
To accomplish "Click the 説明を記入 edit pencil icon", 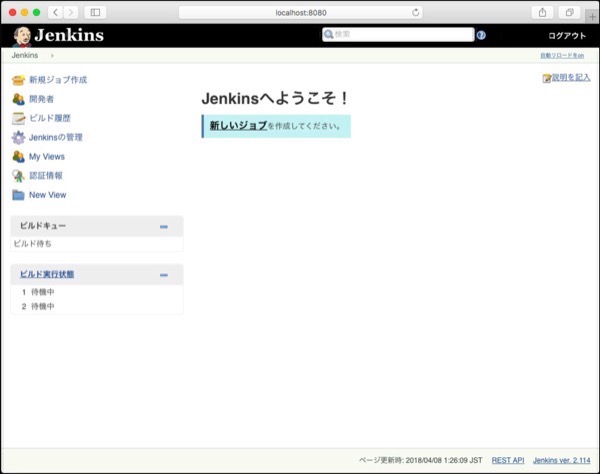I will coord(547,78).
